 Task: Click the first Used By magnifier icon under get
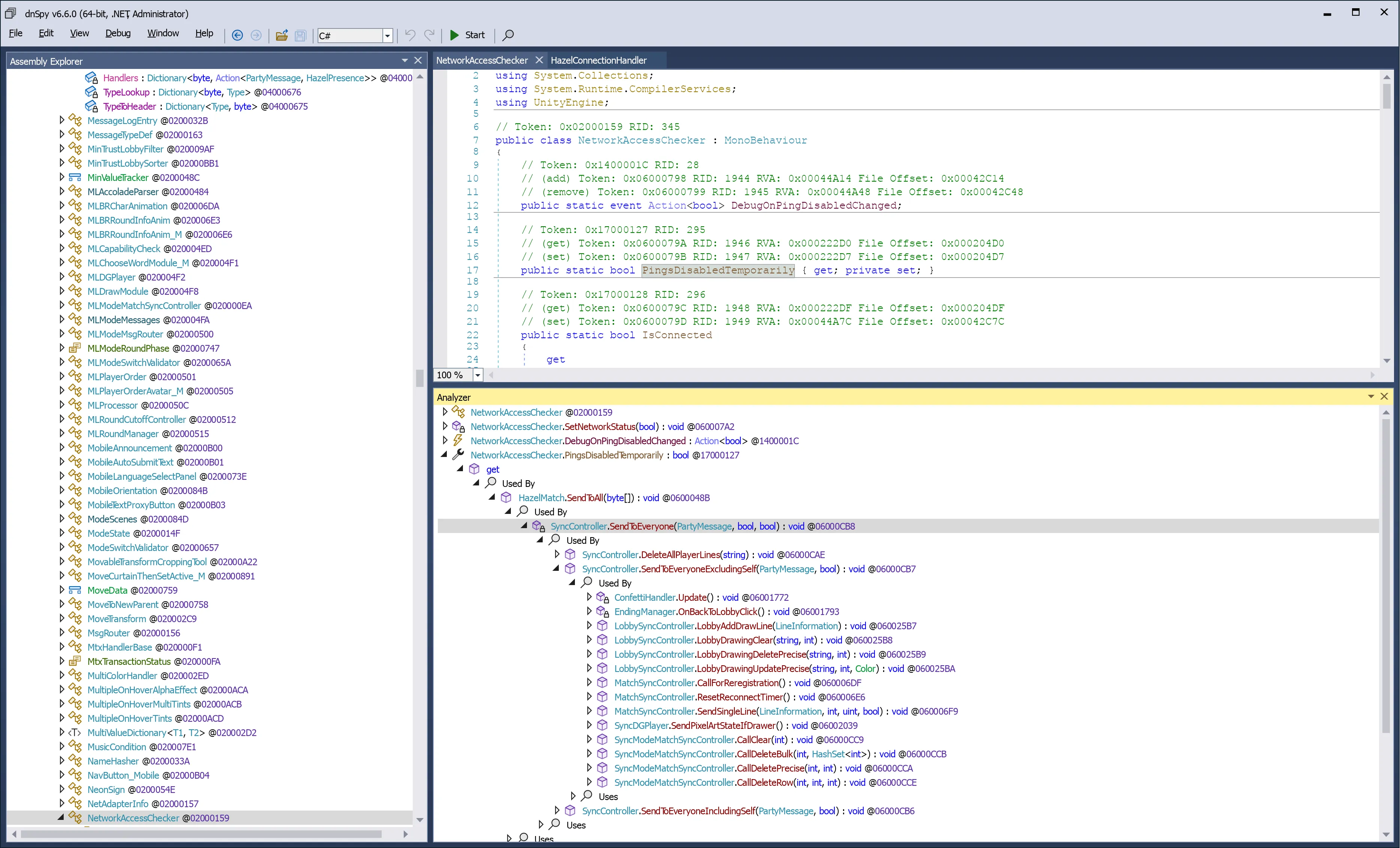491,483
